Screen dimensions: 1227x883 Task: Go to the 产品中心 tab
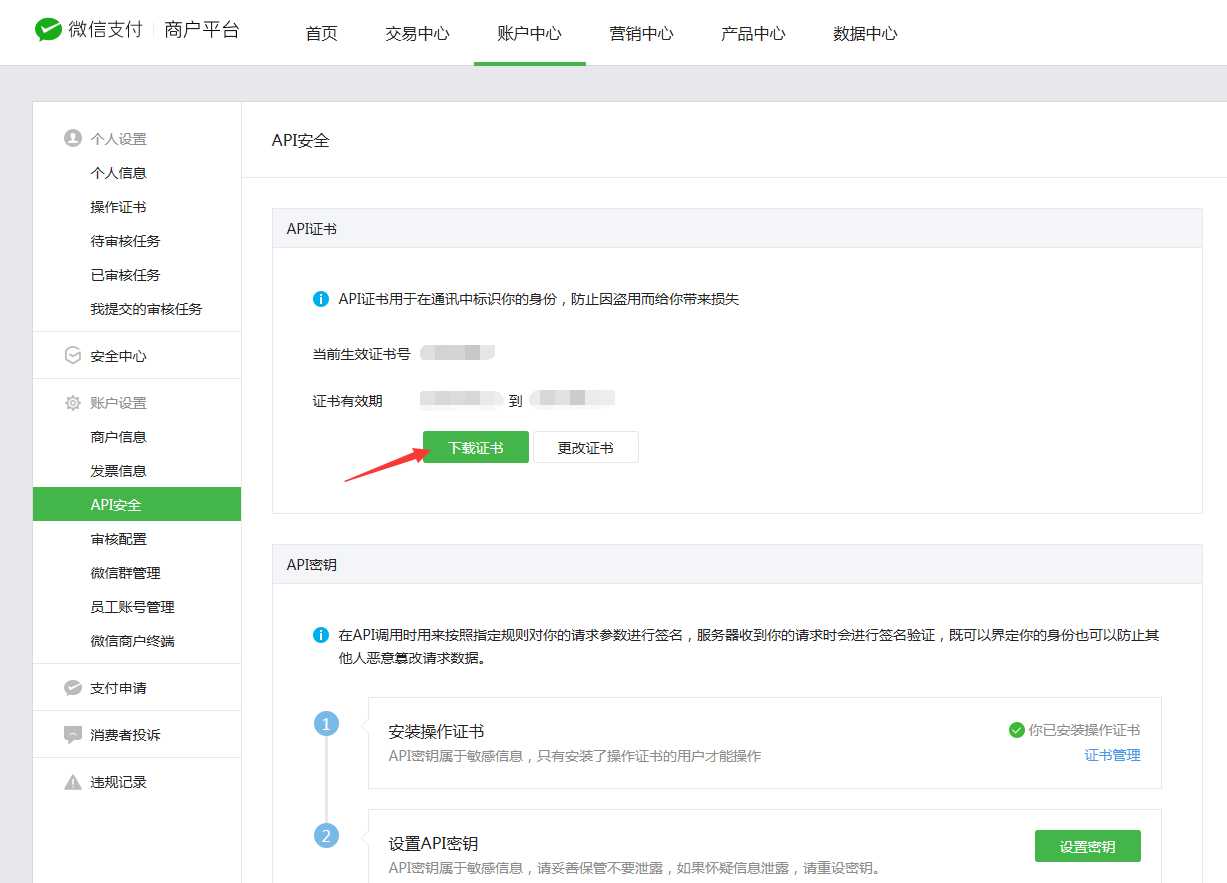pos(753,33)
